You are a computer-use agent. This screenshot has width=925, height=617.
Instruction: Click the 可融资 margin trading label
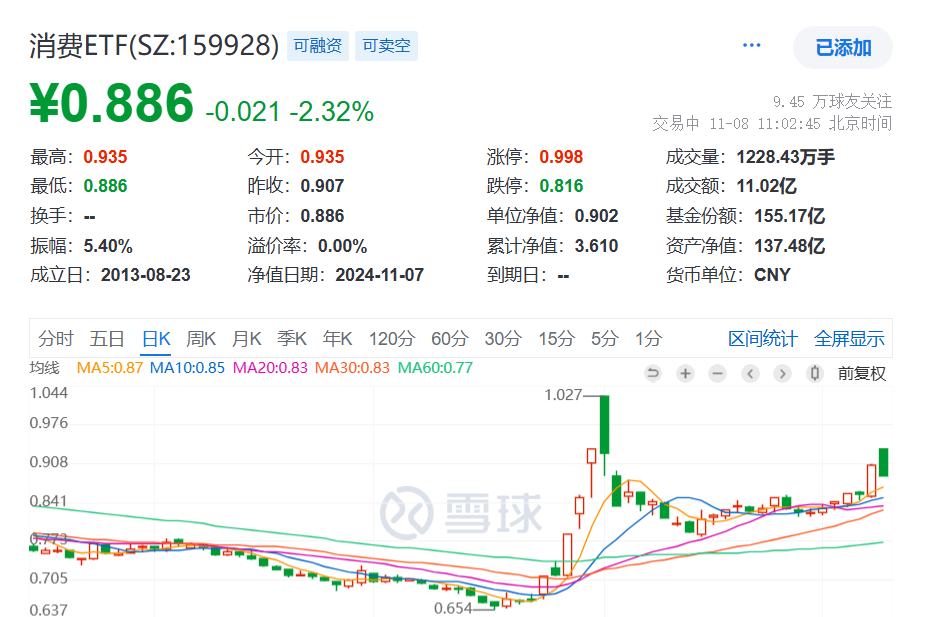(317, 45)
